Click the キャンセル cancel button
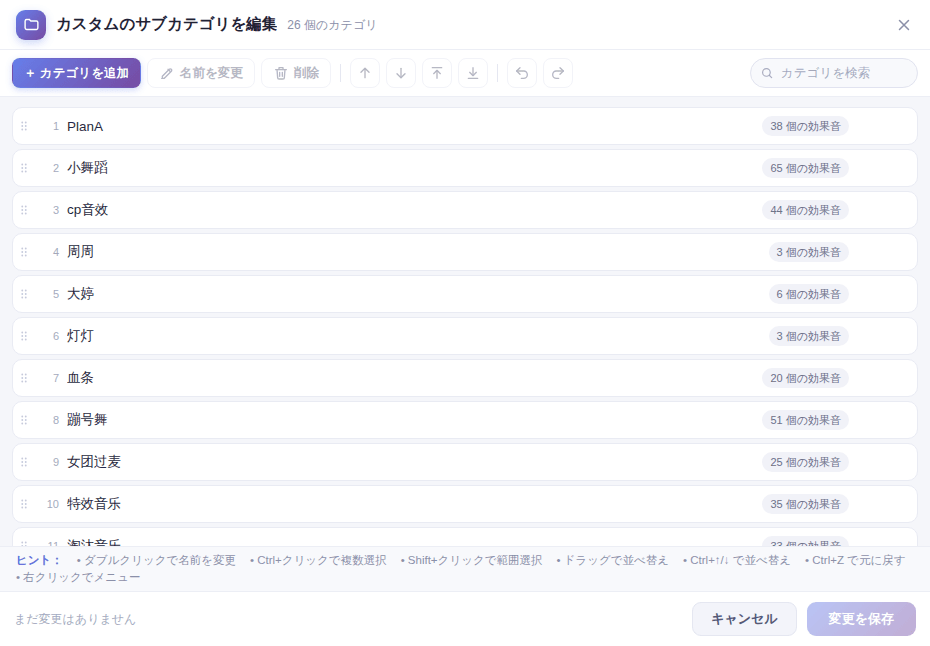This screenshot has height=646, width=930. point(744,619)
